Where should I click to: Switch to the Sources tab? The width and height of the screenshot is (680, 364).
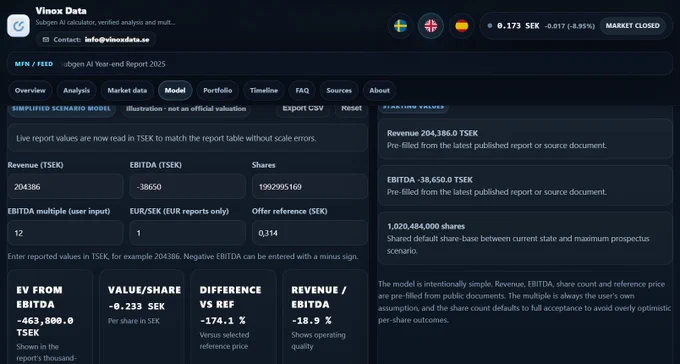click(339, 91)
